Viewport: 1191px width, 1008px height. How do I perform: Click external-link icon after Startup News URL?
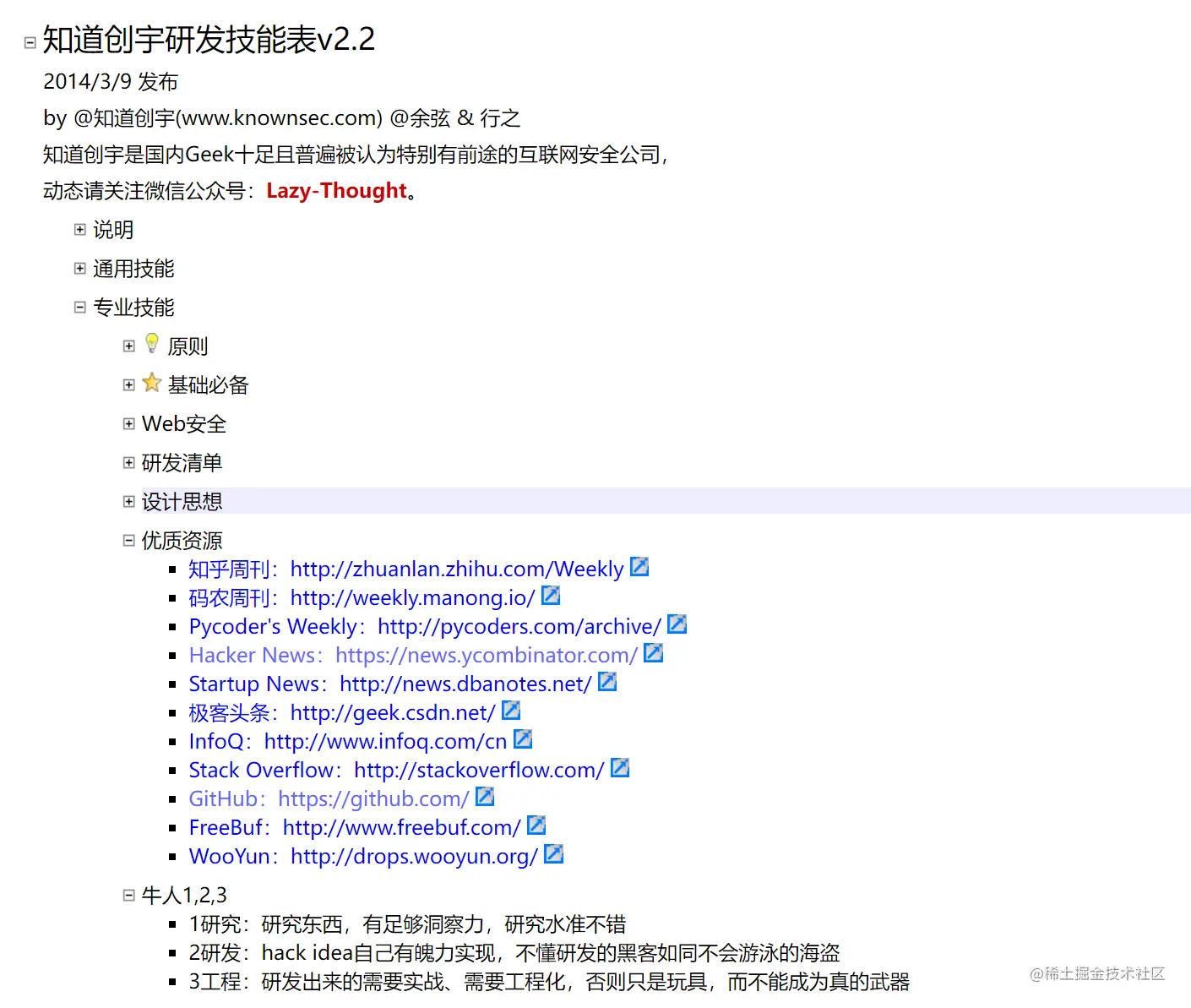(x=607, y=682)
